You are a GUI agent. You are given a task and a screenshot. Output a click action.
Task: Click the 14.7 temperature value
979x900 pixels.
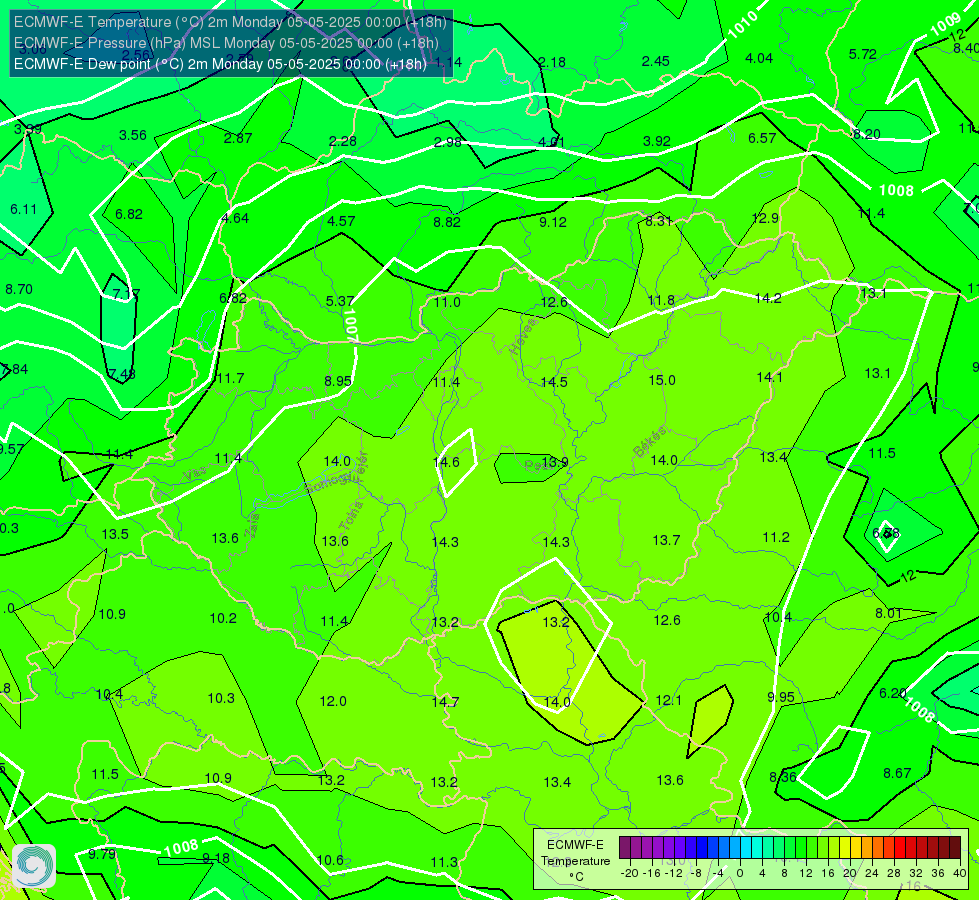[445, 703]
